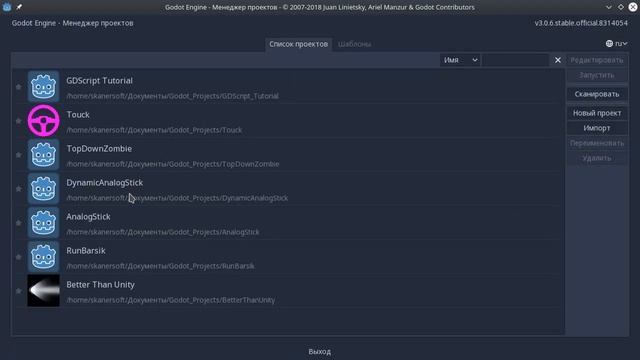Open the ru language dropdown
The width and height of the screenshot is (640, 360).
(617, 43)
